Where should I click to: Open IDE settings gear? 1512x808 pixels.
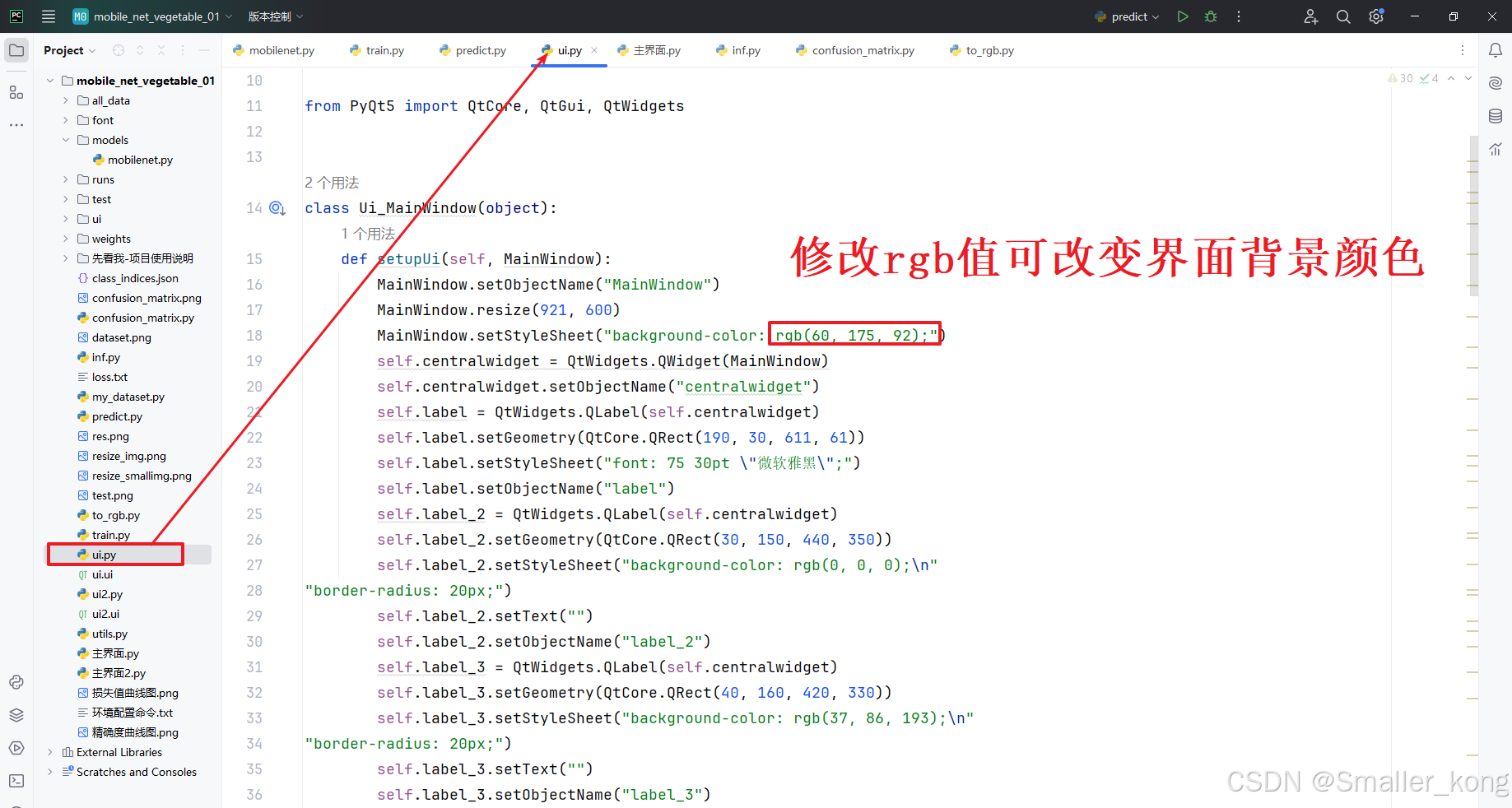point(1376,16)
